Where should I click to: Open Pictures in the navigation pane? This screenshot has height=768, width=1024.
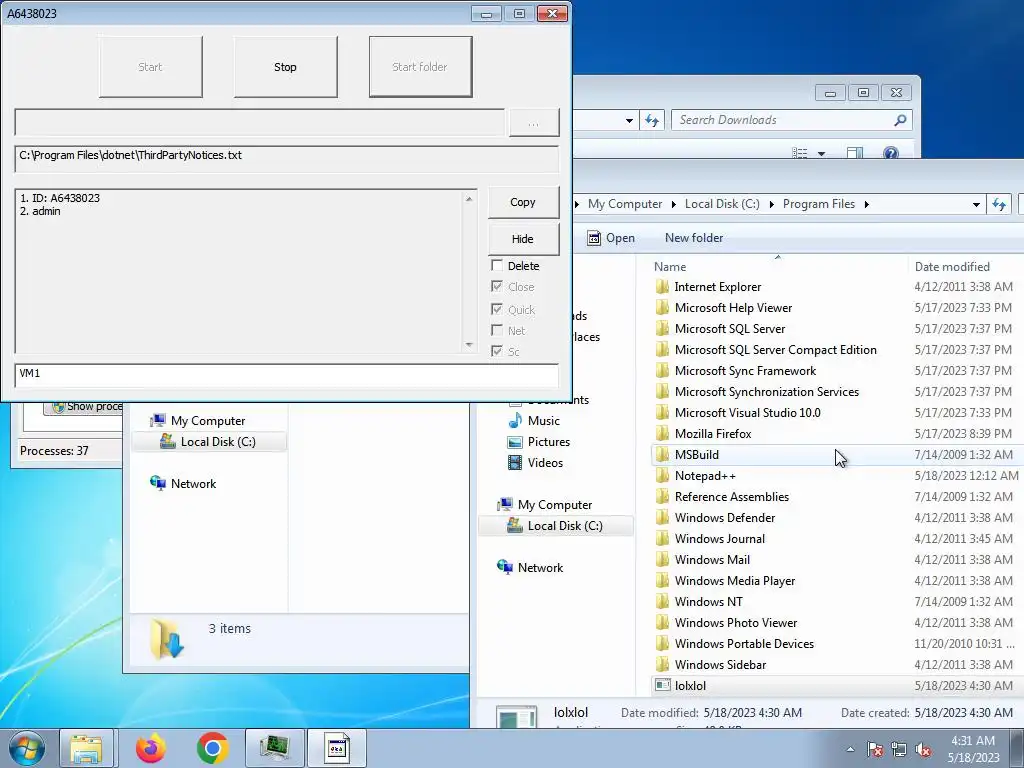(549, 441)
